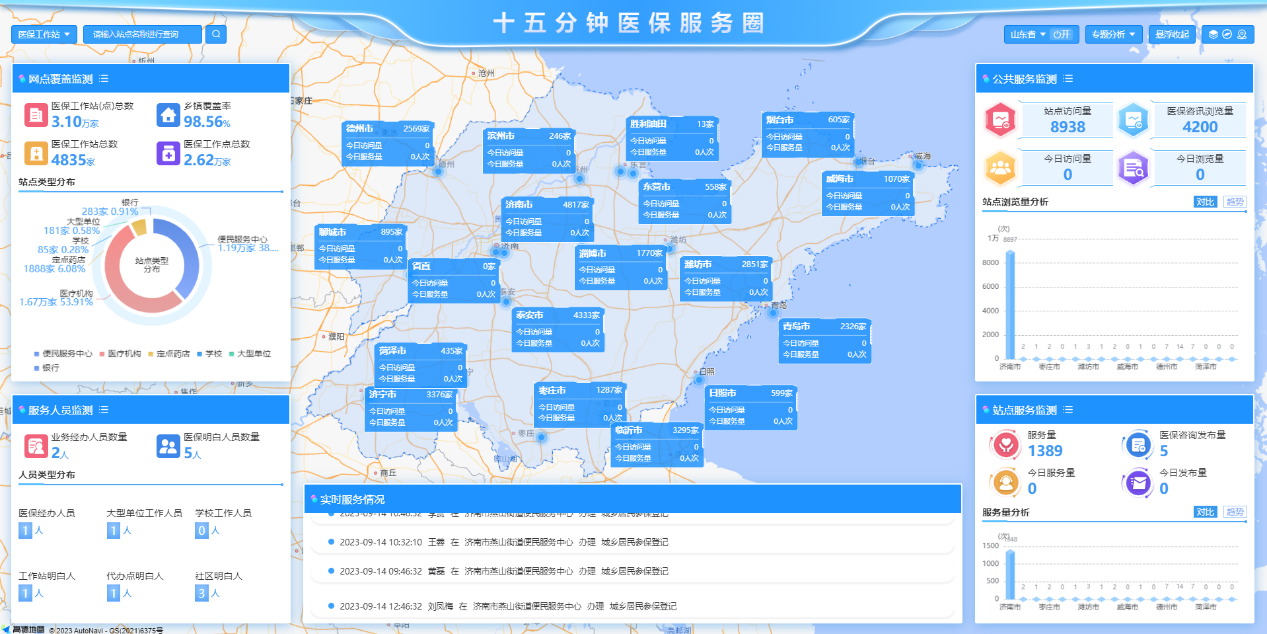The height and width of the screenshot is (634, 1267).
Task: Select 对比 tab in 服务量分析 chart
Action: [x=1205, y=512]
